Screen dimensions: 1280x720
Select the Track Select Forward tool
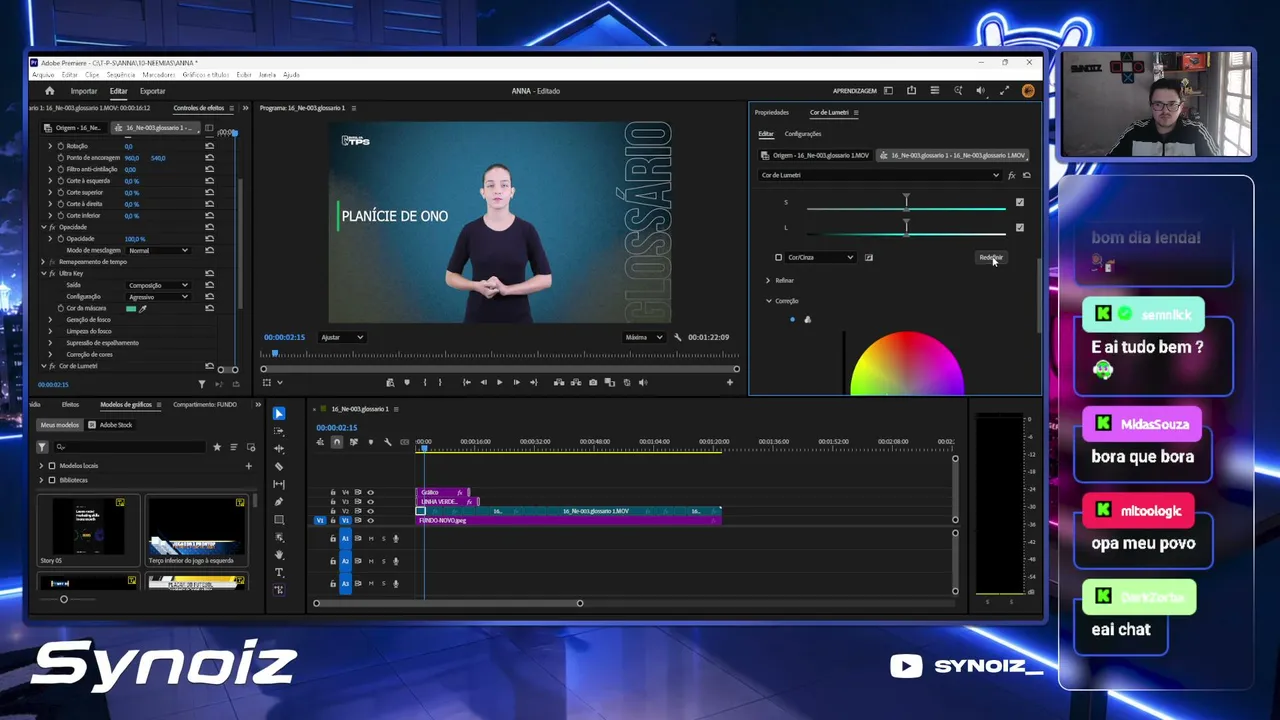[x=279, y=431]
